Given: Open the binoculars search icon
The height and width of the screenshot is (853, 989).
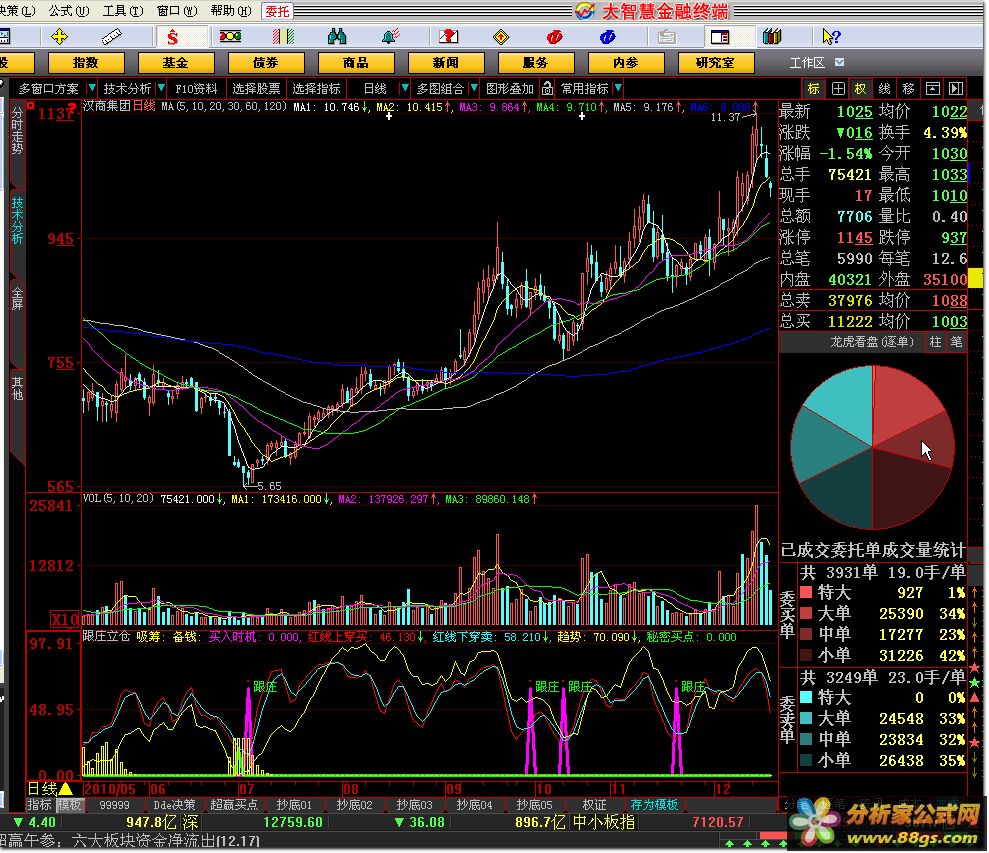Looking at the screenshot, I should pos(337,37).
